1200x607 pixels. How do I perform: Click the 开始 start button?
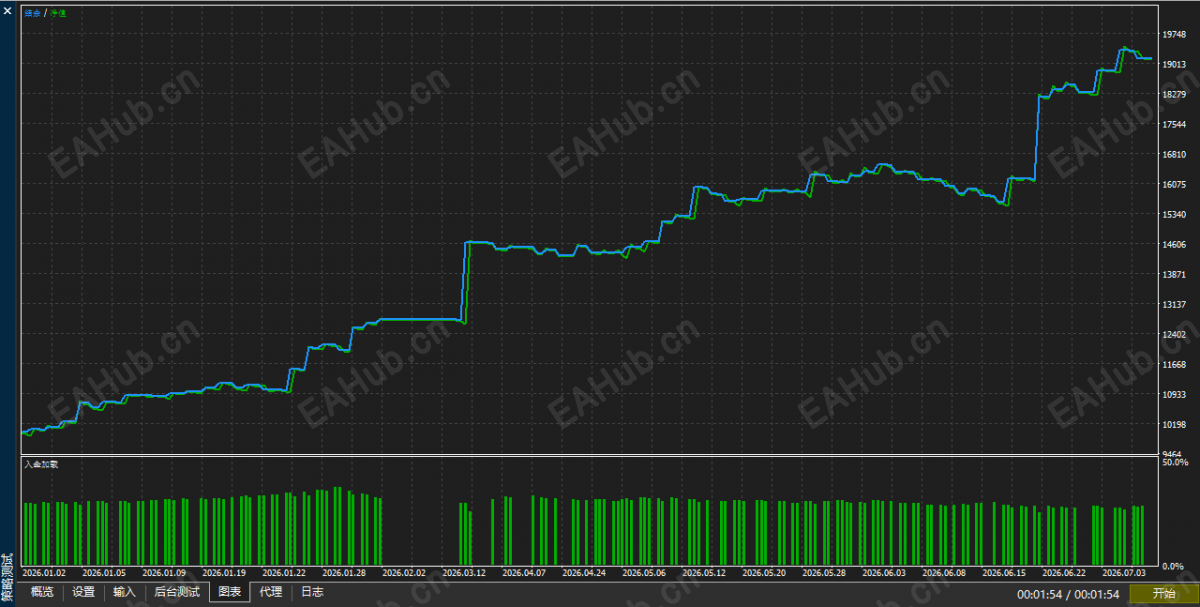point(1164,594)
